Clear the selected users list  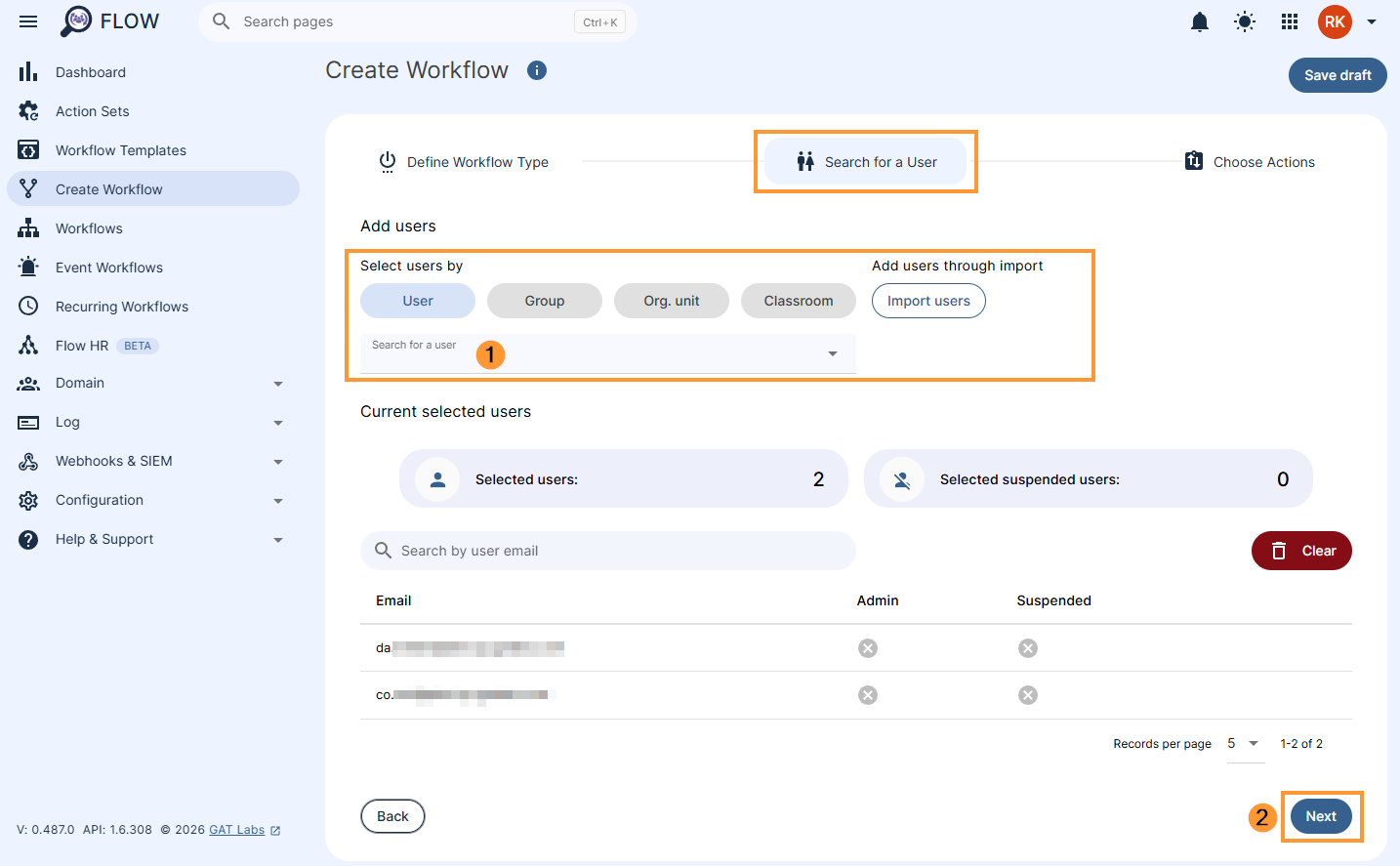click(1301, 551)
